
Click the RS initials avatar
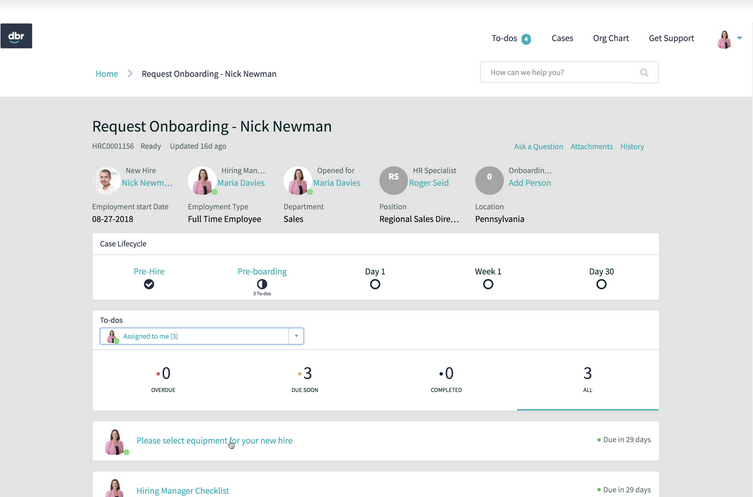tap(393, 181)
